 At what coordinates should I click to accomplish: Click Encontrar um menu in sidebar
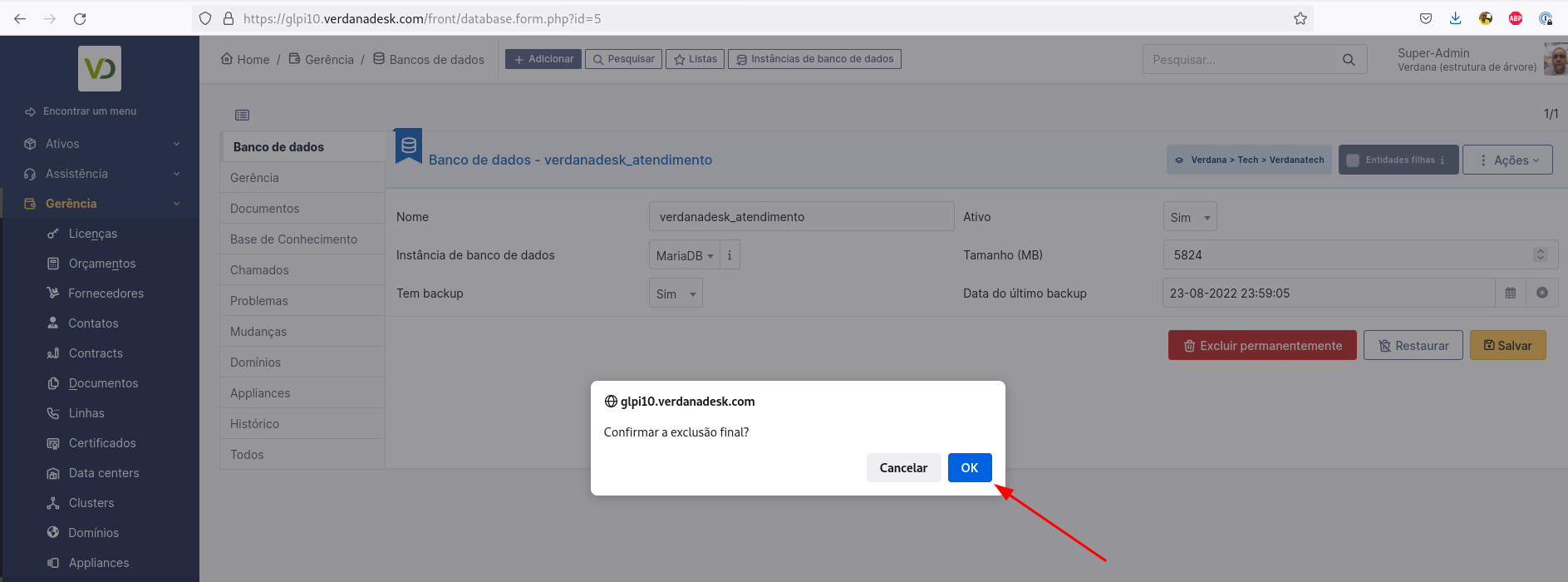click(81, 111)
